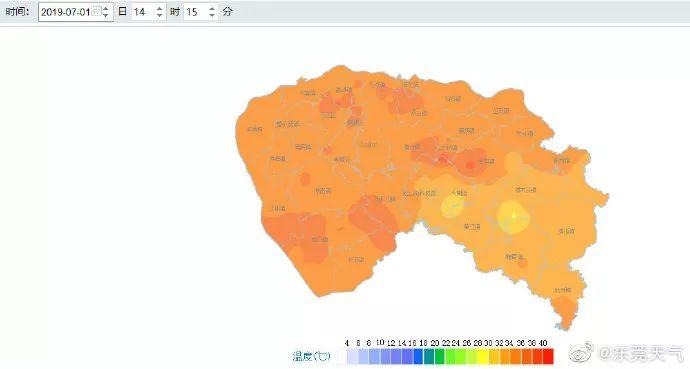Click the minute field showing 15

(x=201, y=11)
